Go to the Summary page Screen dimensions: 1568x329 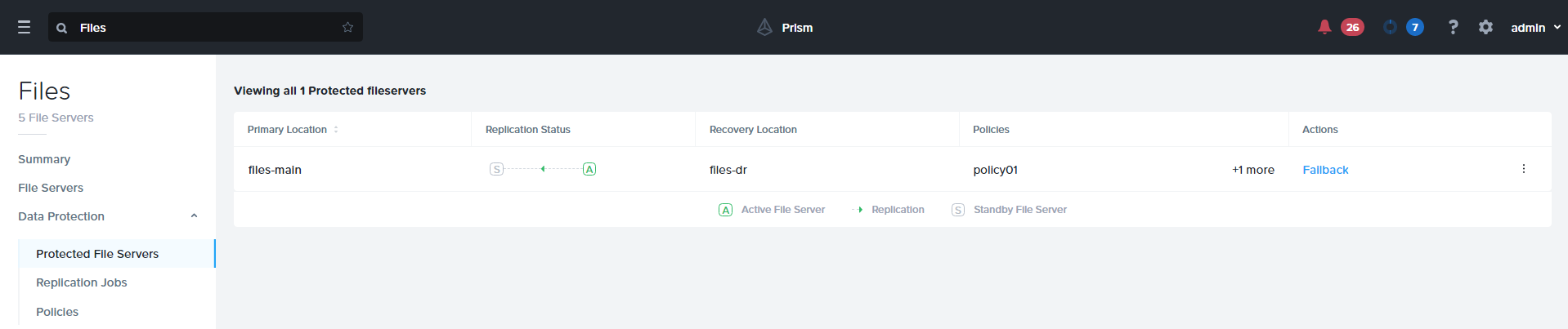pos(44,159)
